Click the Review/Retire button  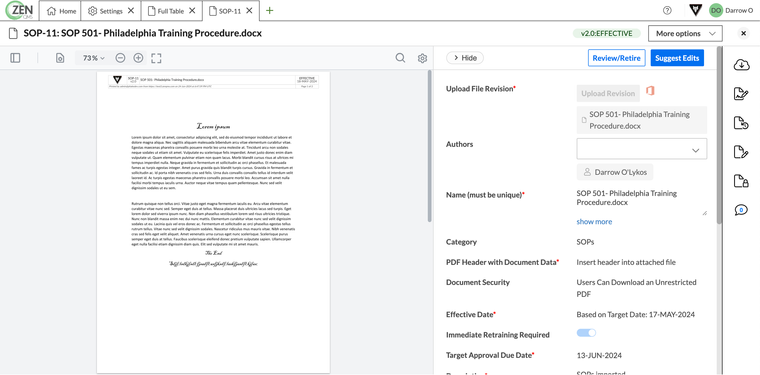[x=617, y=58]
